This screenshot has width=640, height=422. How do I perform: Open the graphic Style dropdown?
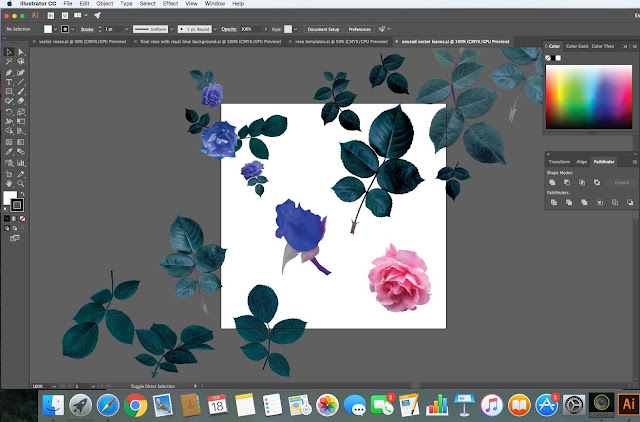point(296,29)
